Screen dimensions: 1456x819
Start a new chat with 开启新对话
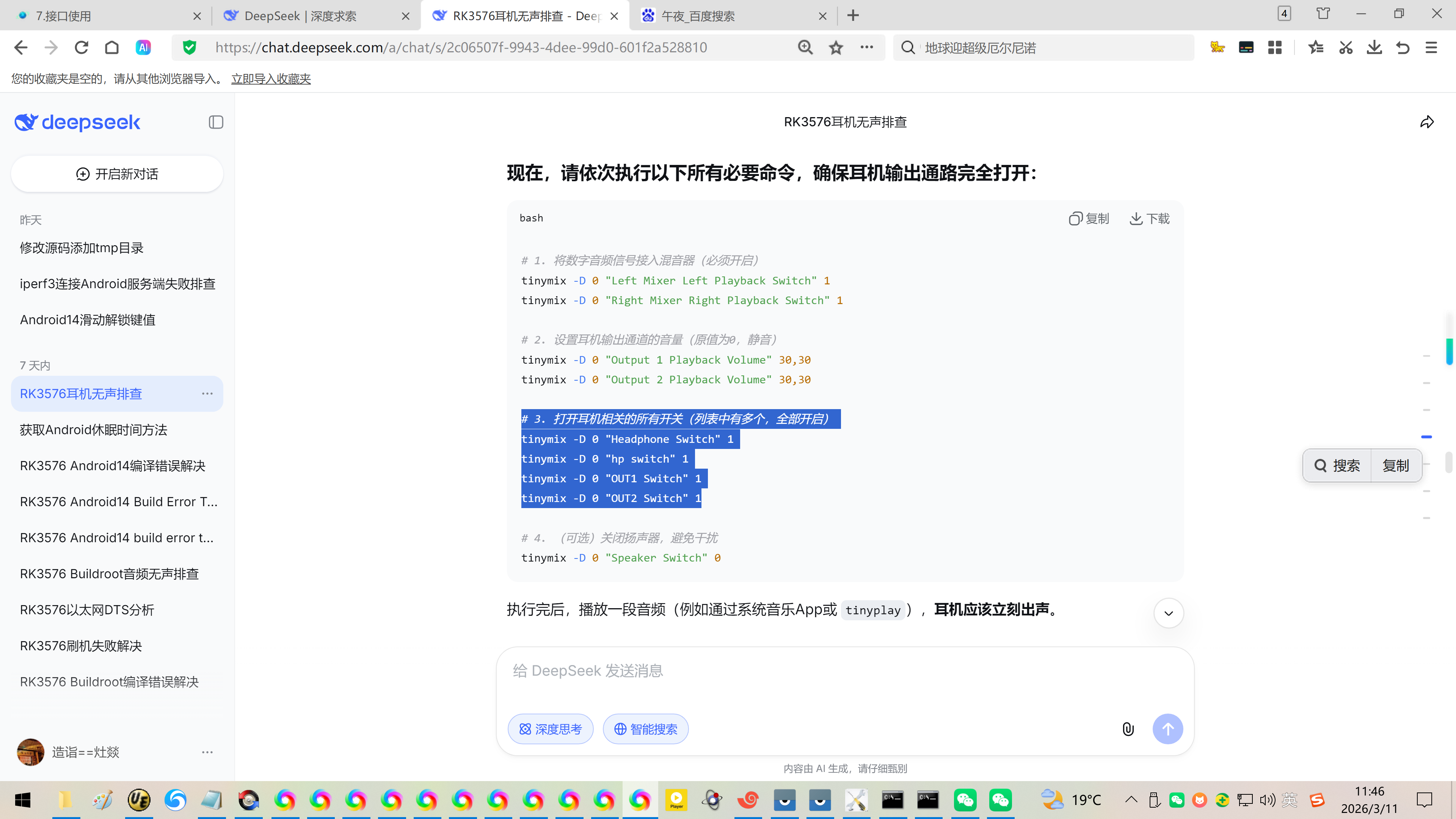117,174
